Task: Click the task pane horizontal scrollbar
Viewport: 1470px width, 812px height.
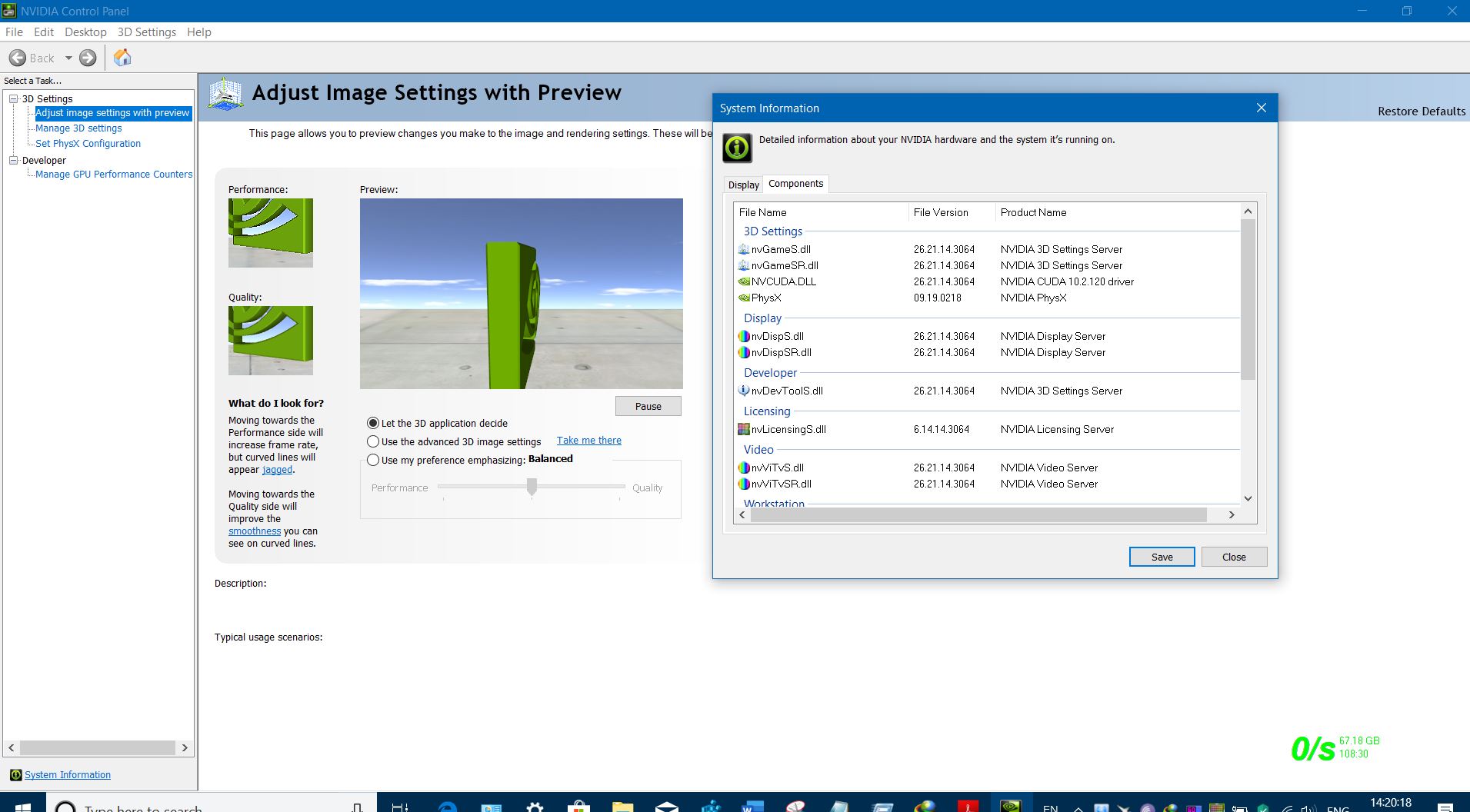Action: pos(98,747)
